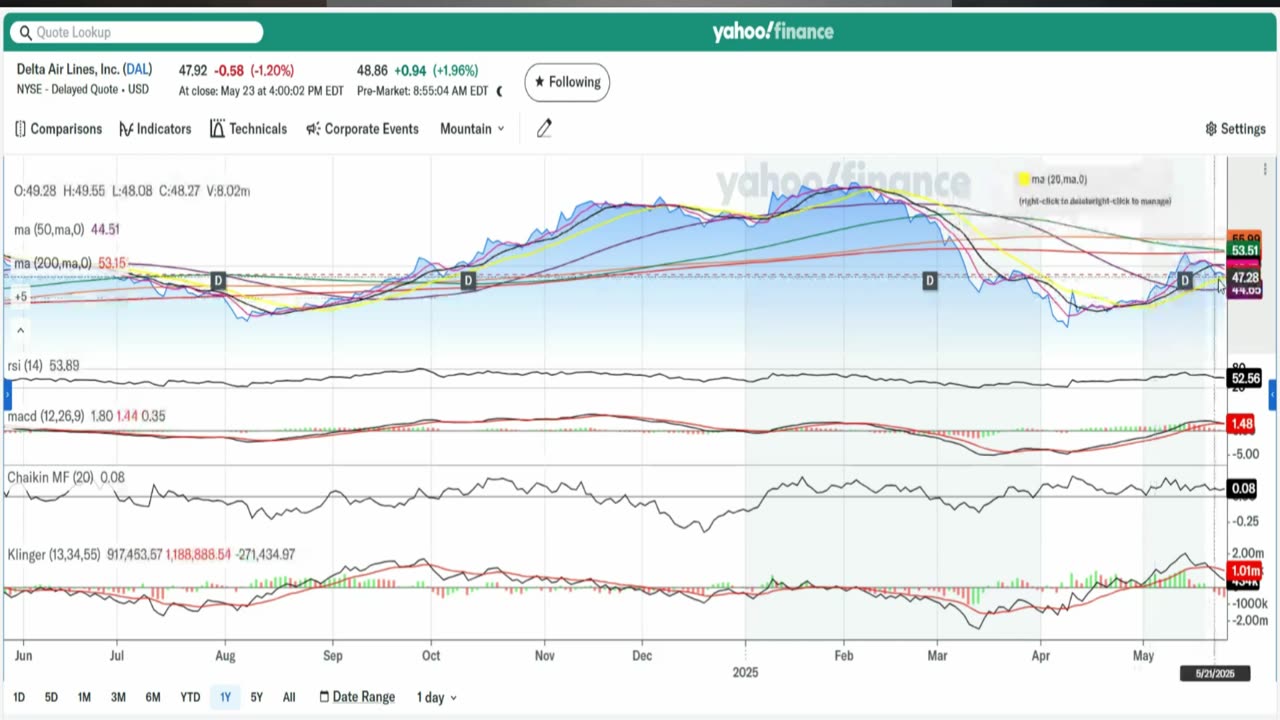Collapse indicator legend with the up chevron
The image size is (1280, 720).
click(20, 331)
